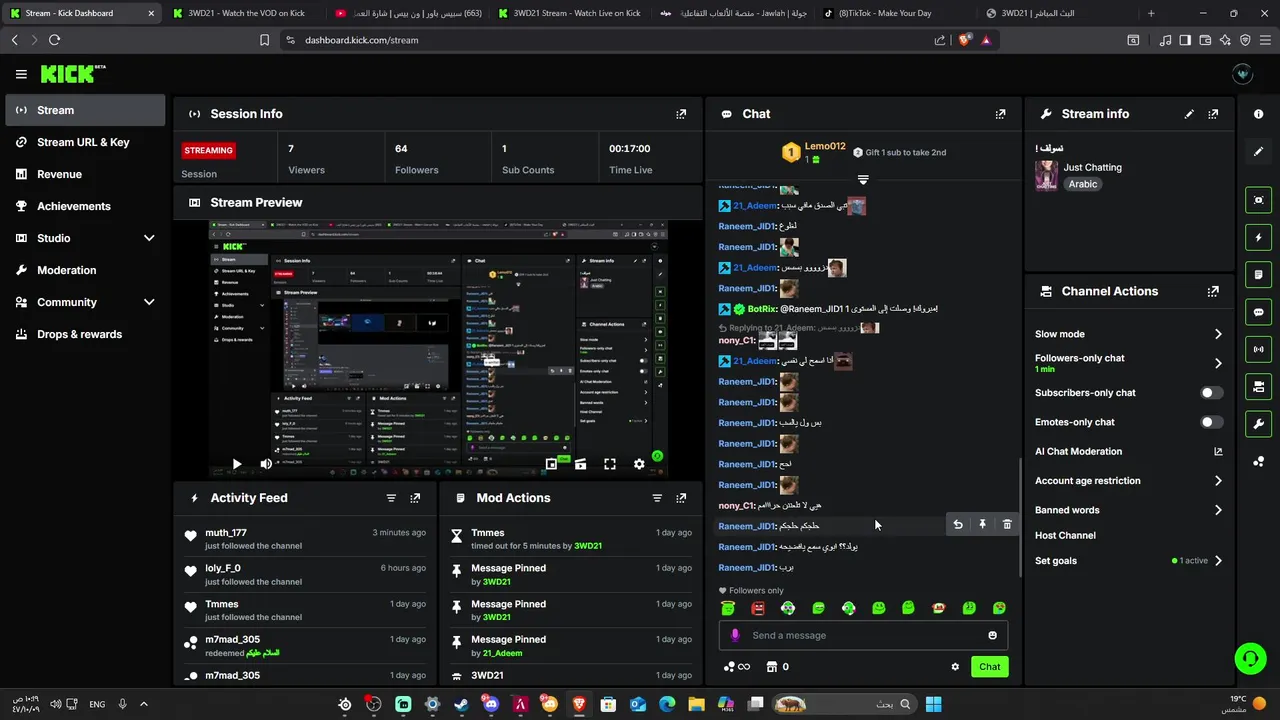Toggle the wrench widget on right rail

click(1258, 423)
